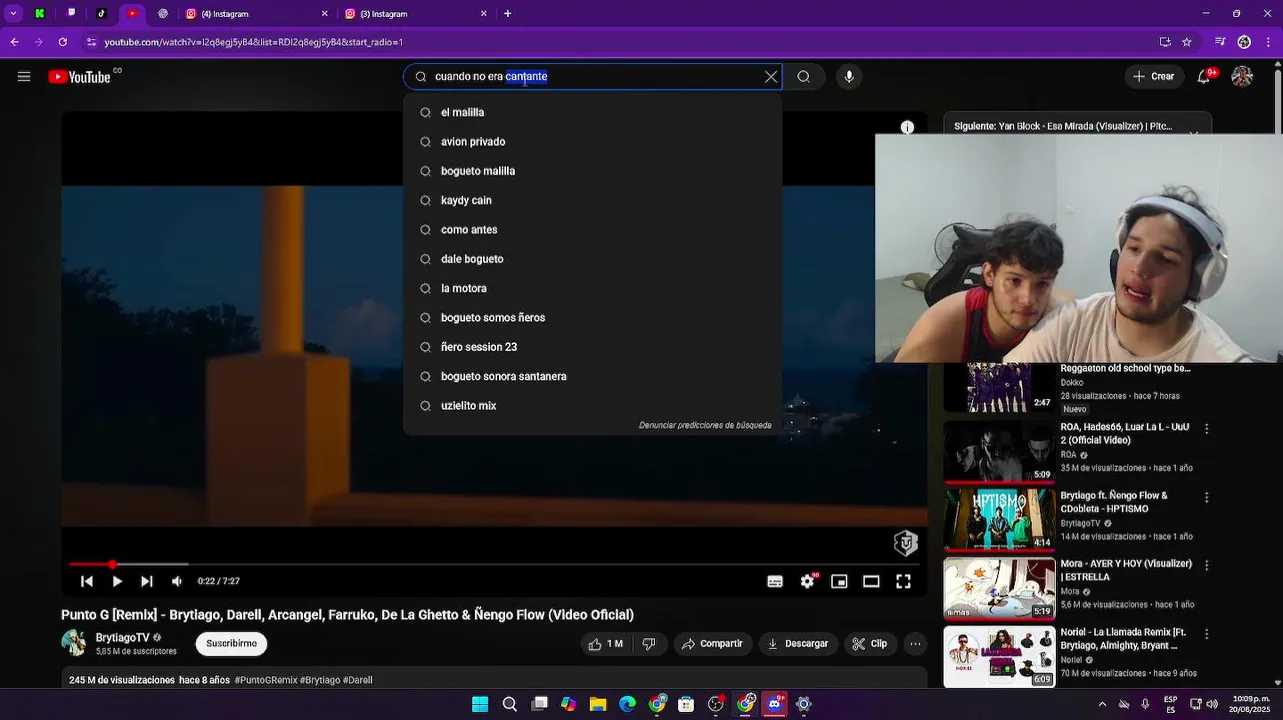
Task: Enable miniplayer mode
Action: pyautogui.click(x=839, y=581)
